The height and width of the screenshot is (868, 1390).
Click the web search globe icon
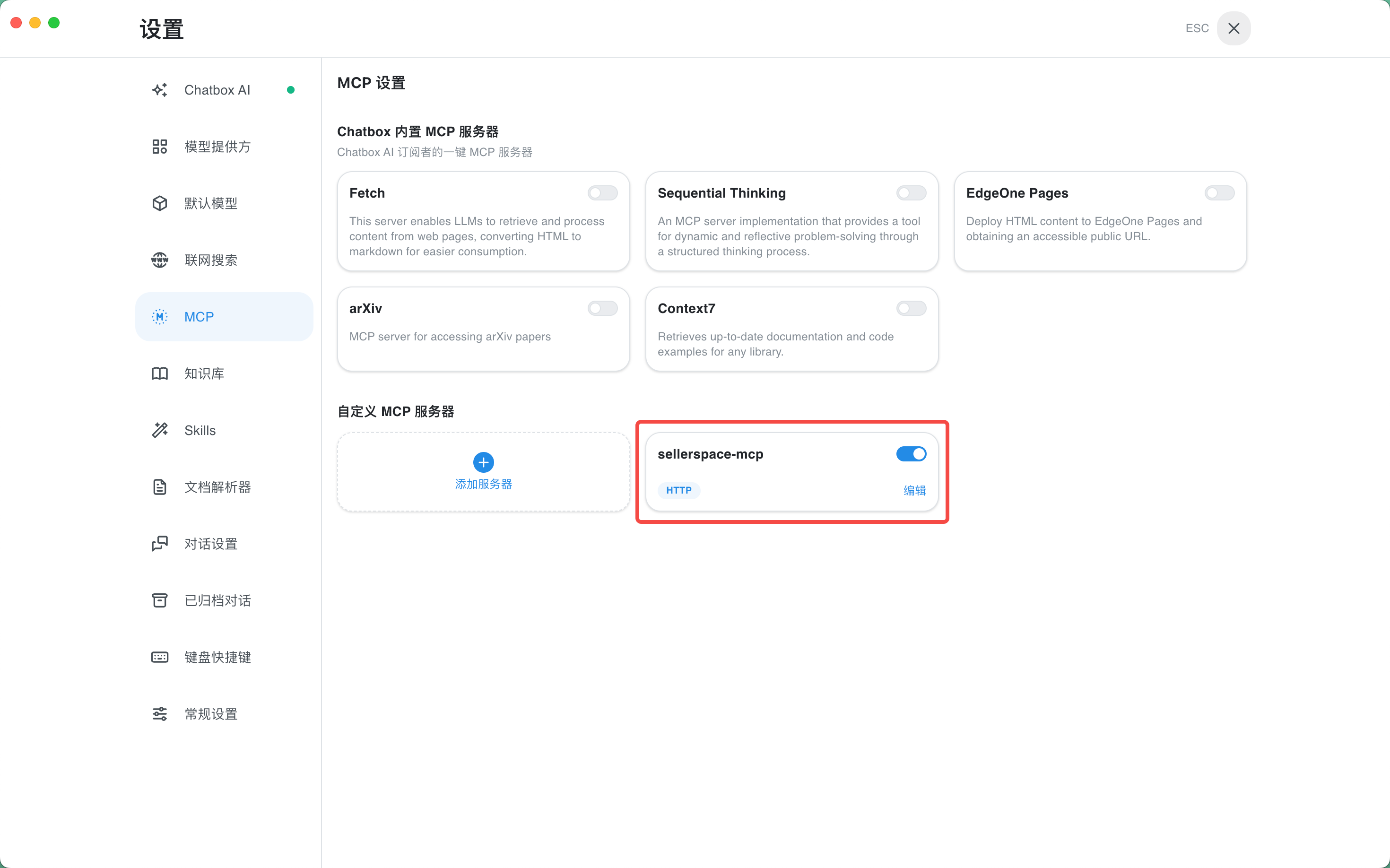[160, 260]
